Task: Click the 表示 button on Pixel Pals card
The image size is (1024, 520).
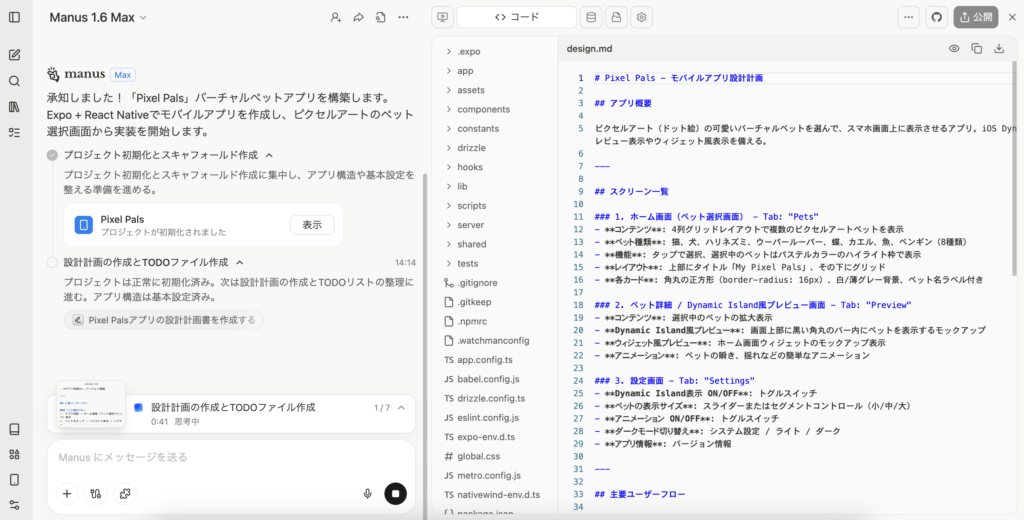Action: click(x=312, y=225)
